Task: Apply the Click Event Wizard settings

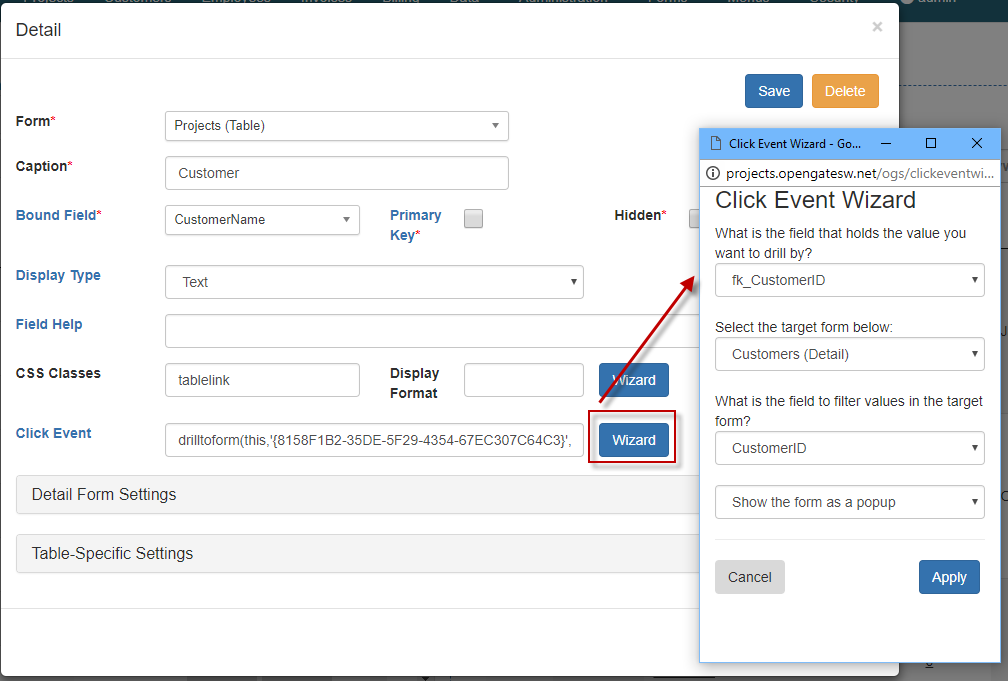Action: click(949, 577)
